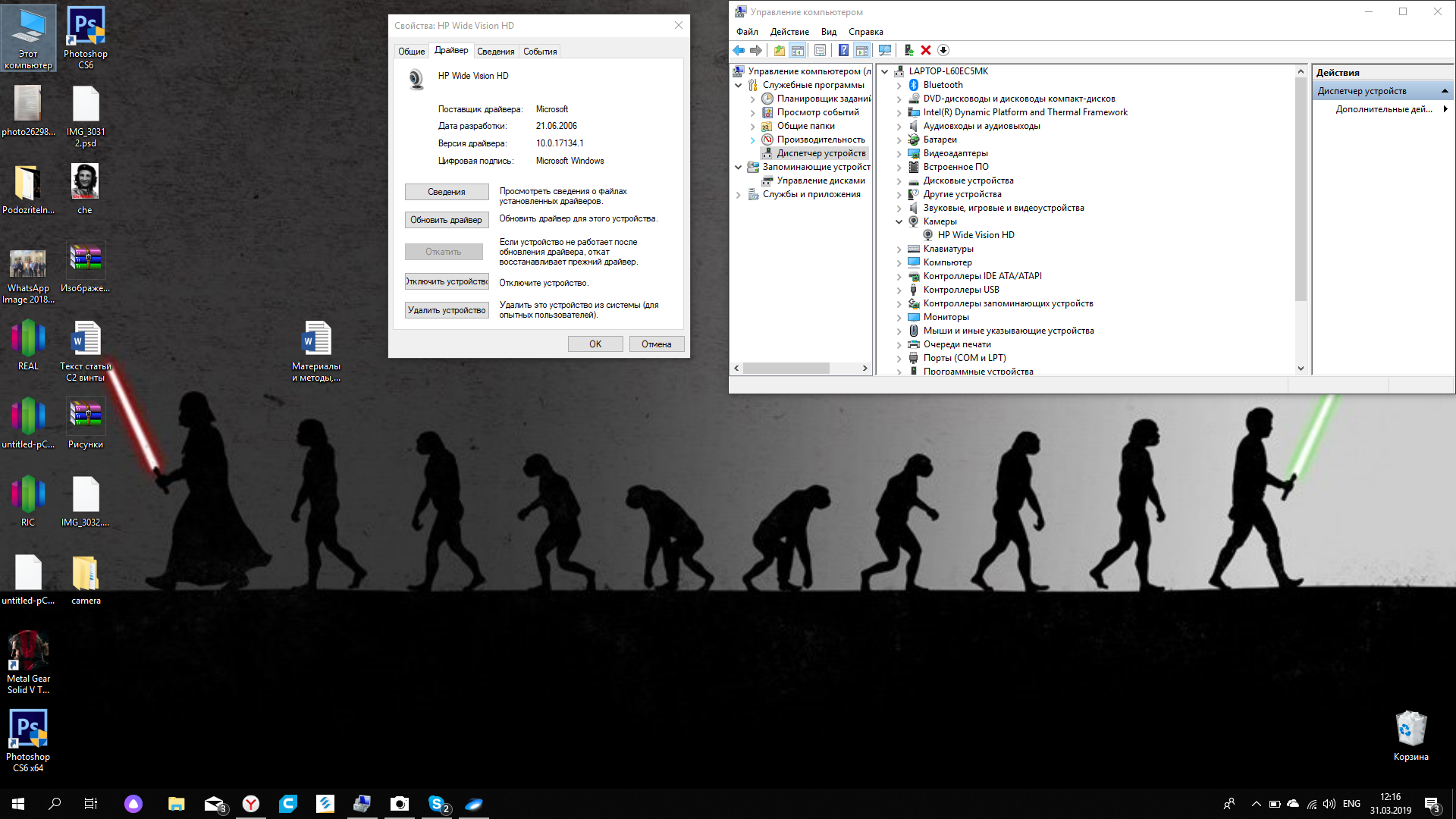
Task: Click the Properties sheet toolbar icon
Action: point(820,50)
